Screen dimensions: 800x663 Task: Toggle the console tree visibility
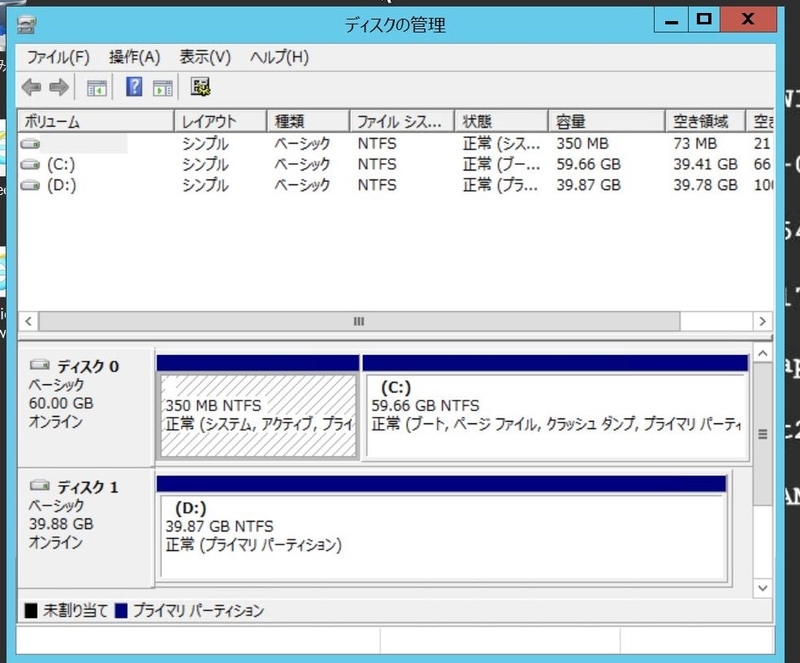[x=97, y=87]
